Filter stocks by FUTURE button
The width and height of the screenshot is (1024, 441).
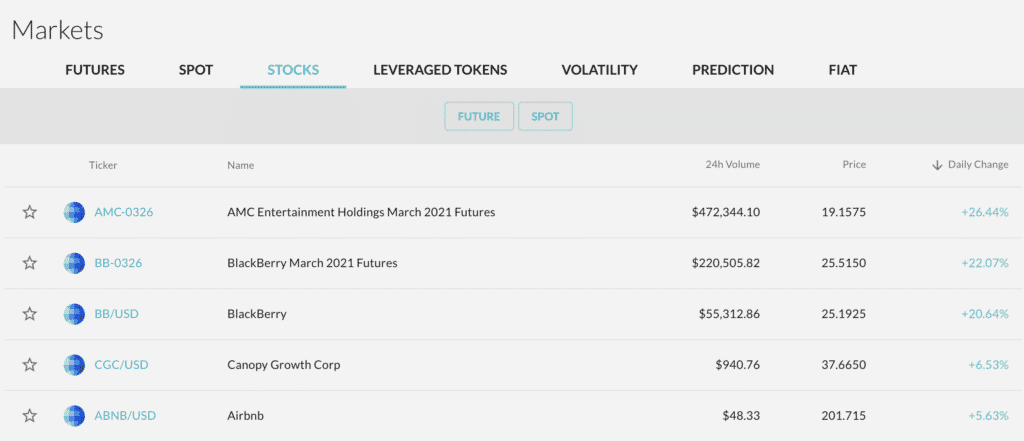(x=479, y=117)
